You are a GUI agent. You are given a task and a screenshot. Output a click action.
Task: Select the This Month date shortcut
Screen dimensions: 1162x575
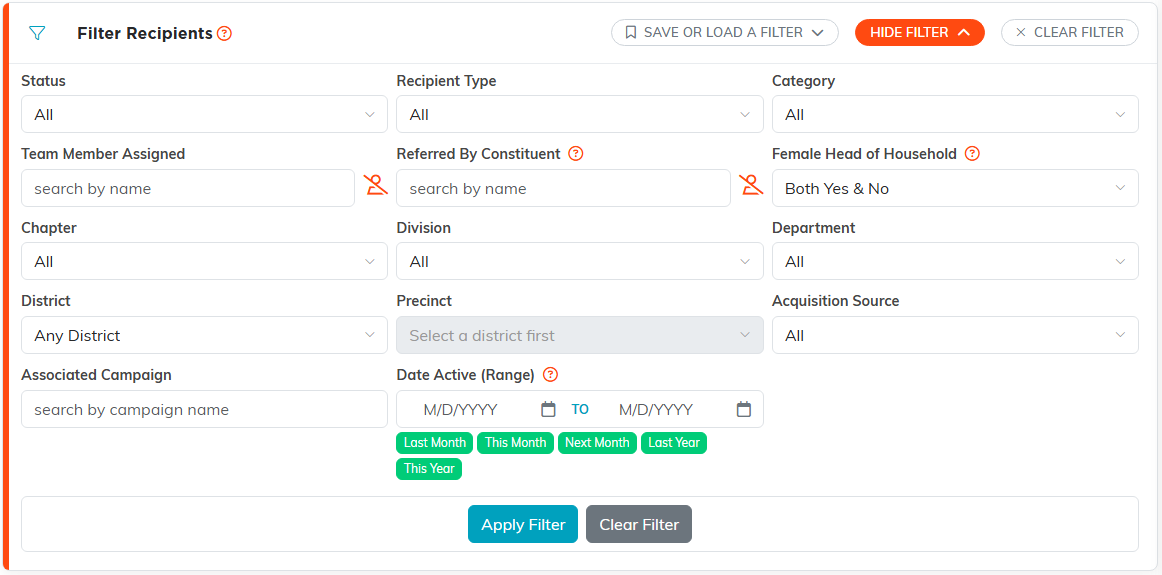coord(516,443)
